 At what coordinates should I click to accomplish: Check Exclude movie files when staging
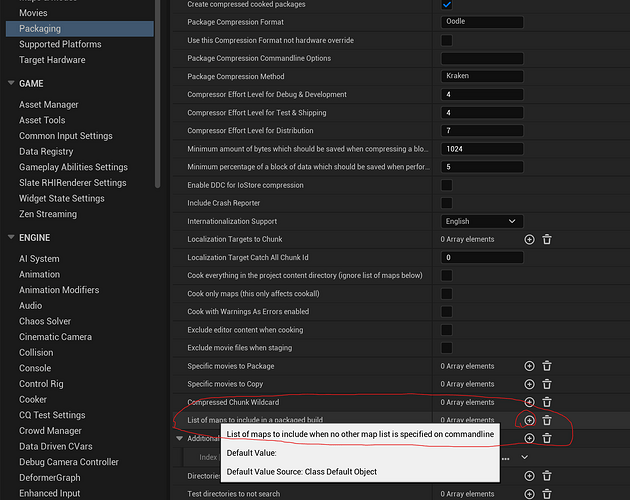click(446, 348)
